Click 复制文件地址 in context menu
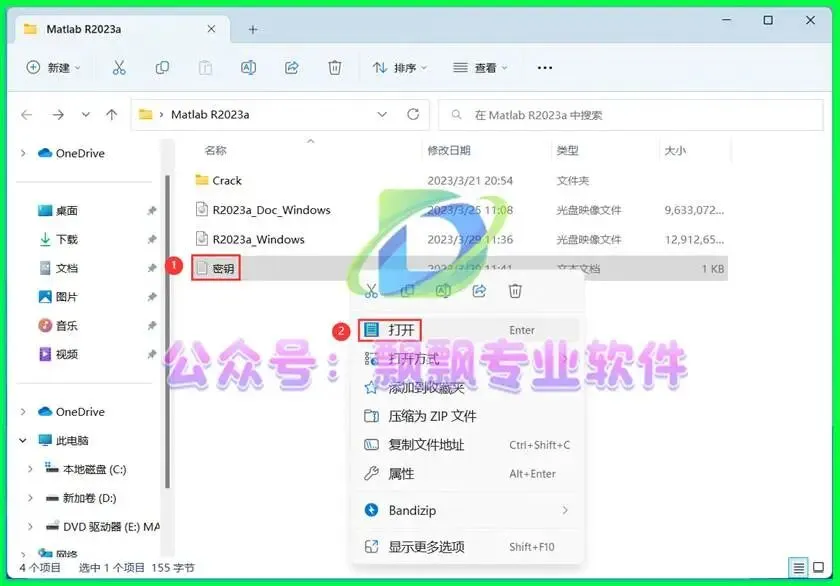This screenshot has height=586, width=840. coord(467,445)
